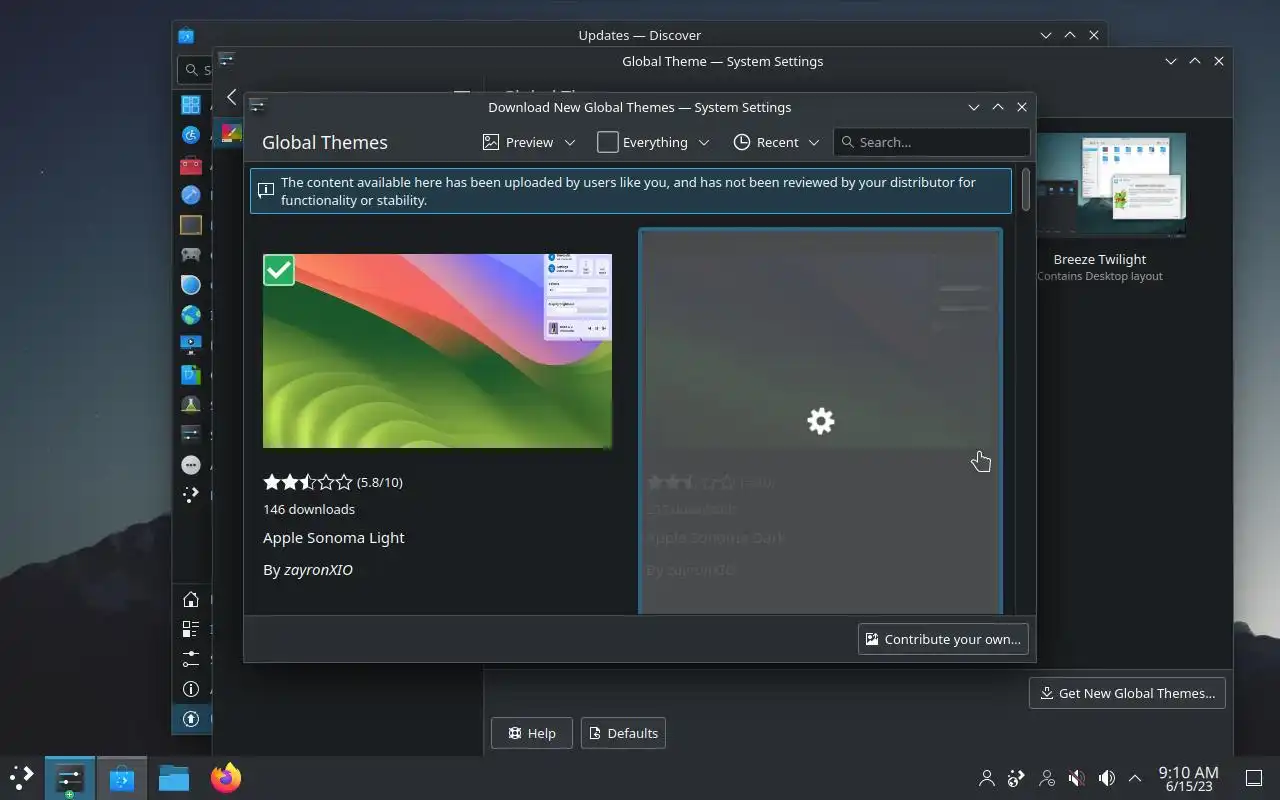Click the loading gear on Apple Sonoma Dark card
The image size is (1280, 800).
(x=821, y=421)
